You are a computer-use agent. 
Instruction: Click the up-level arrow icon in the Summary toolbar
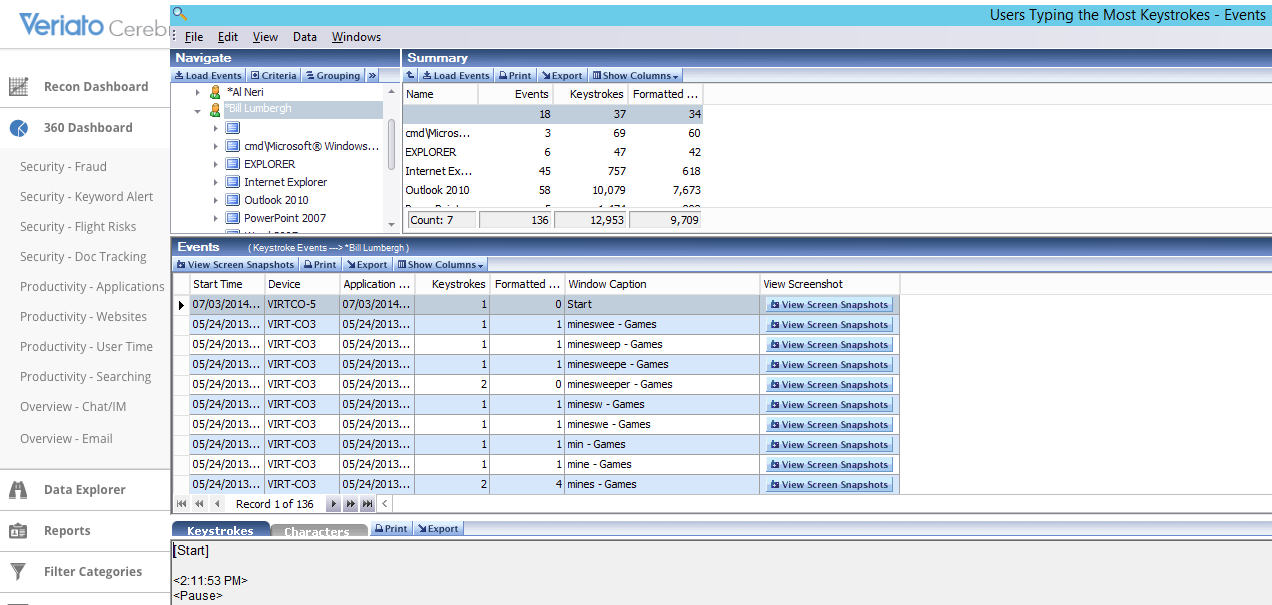(410, 76)
